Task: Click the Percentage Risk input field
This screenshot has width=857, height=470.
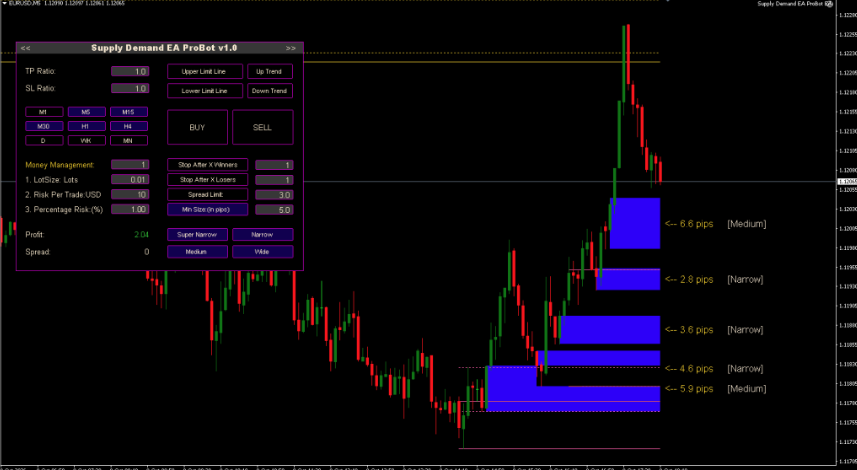Action: point(130,209)
